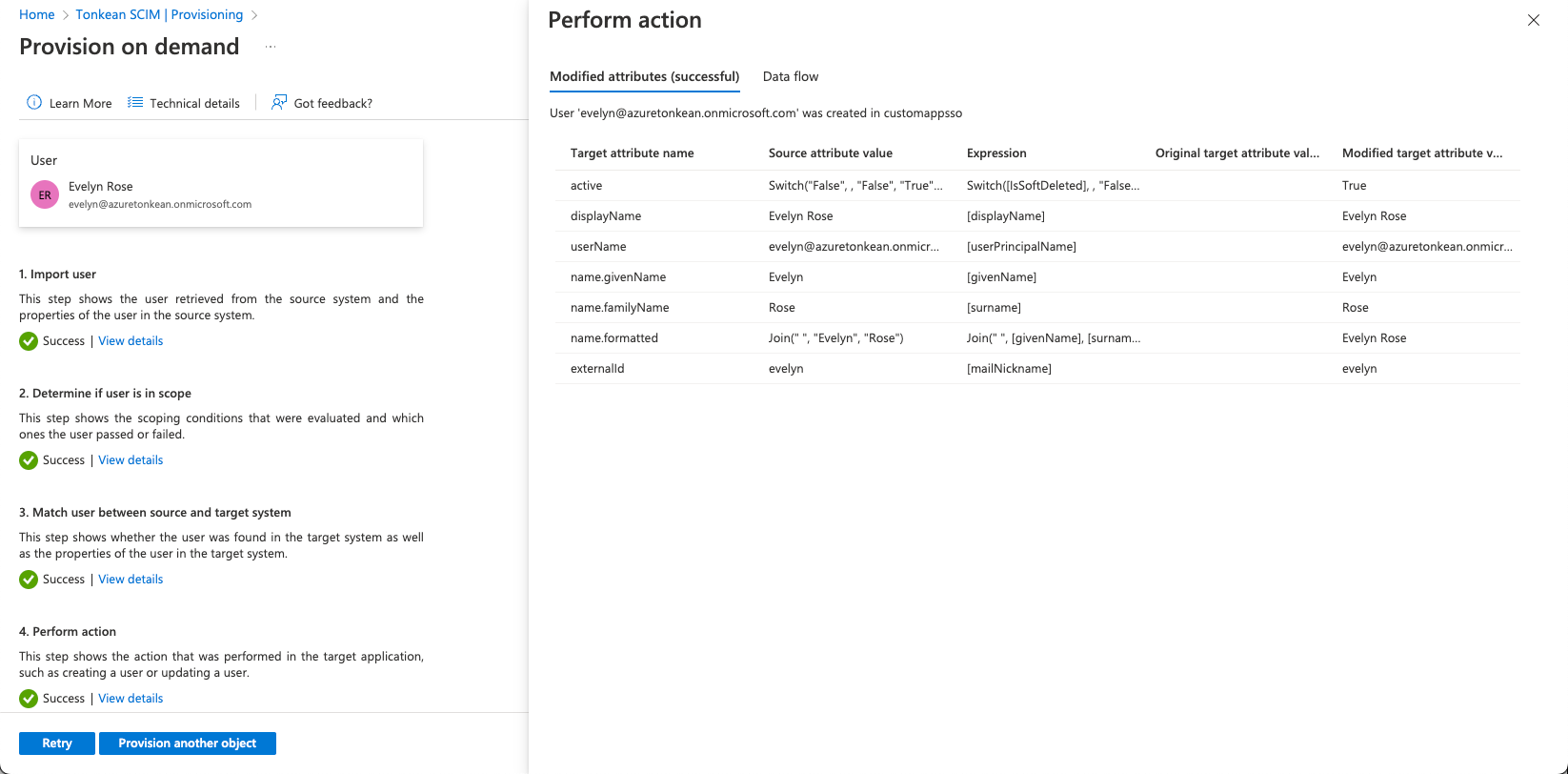Open View details under Perform action
This screenshot has height=774, width=1568.
131,698
